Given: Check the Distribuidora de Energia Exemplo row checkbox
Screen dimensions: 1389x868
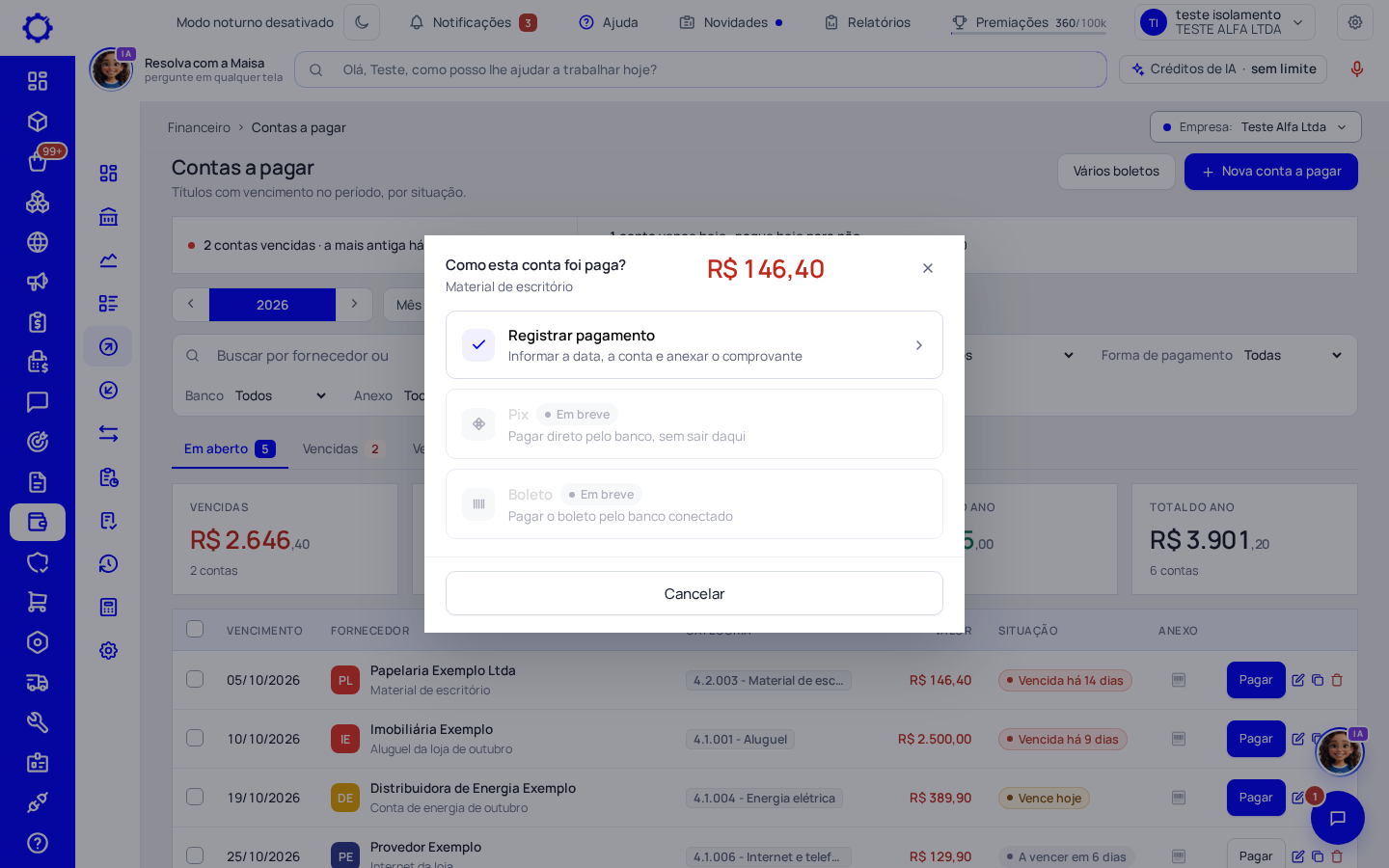Looking at the screenshot, I should click(195, 797).
